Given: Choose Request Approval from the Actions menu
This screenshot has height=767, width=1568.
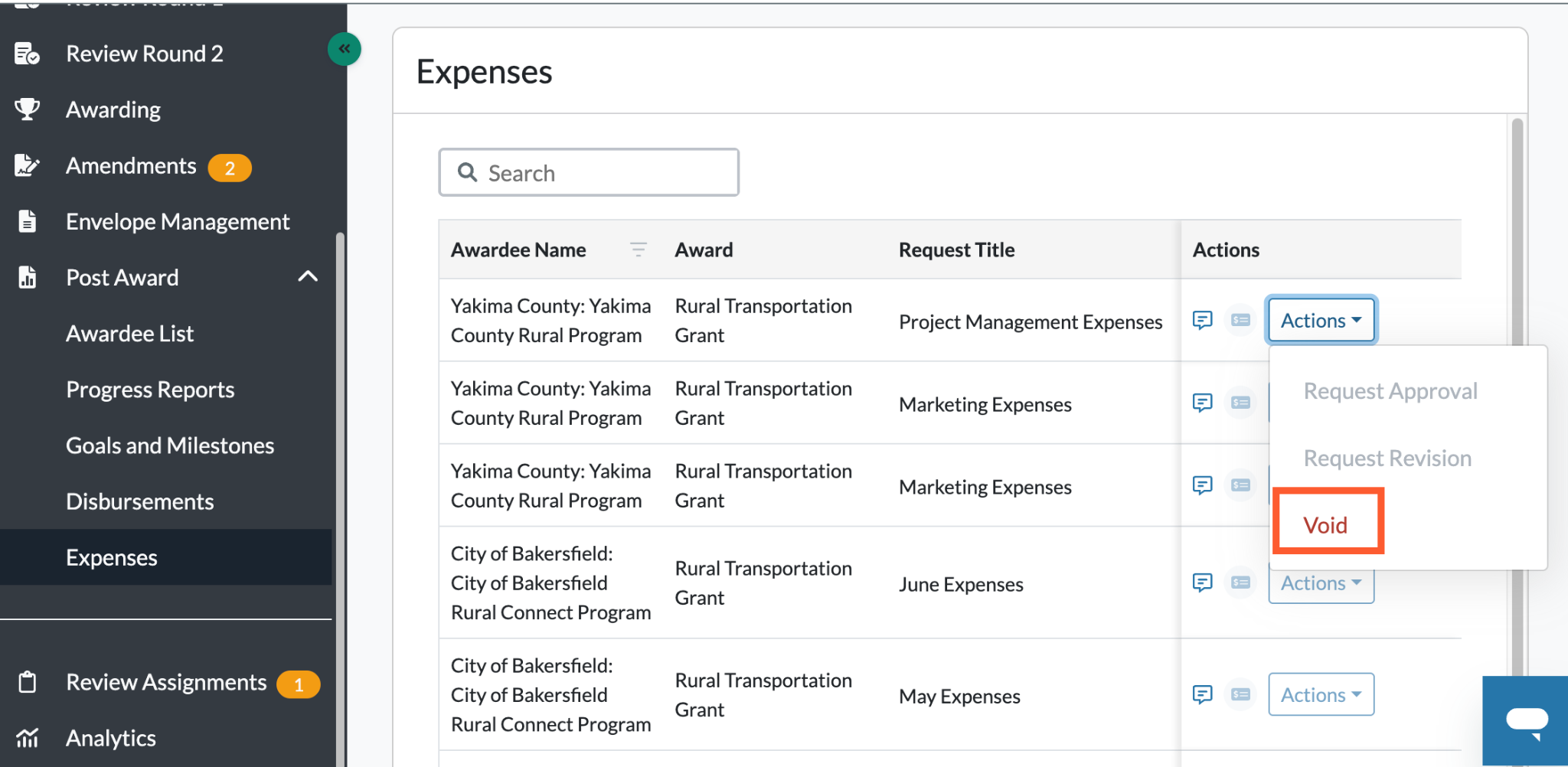Looking at the screenshot, I should coord(1390,391).
